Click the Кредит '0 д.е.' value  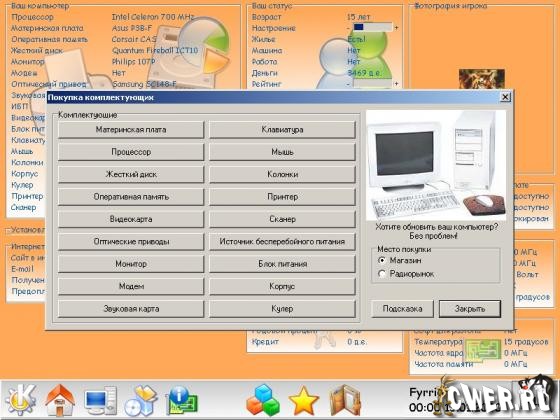(x=357, y=341)
